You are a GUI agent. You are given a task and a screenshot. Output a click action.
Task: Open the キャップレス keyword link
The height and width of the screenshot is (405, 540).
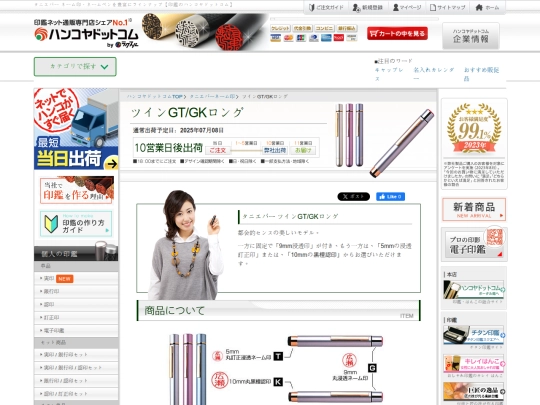(x=389, y=74)
